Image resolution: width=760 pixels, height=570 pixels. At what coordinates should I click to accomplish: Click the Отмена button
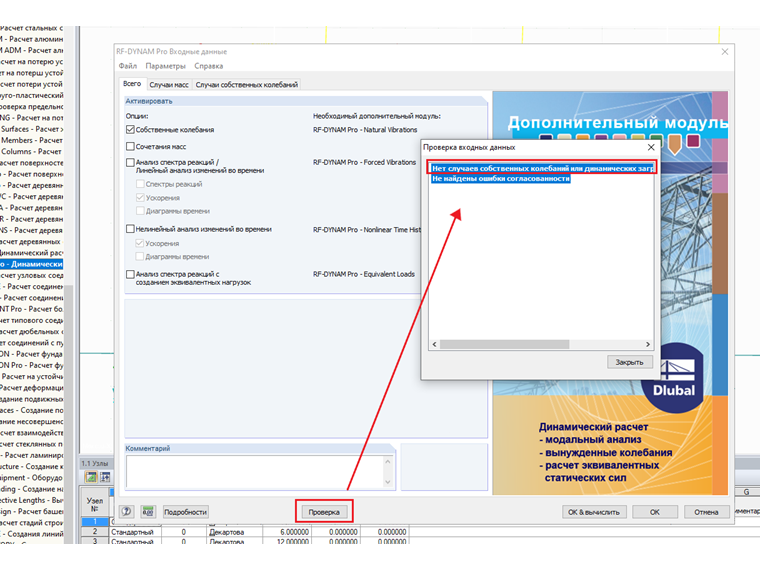pos(706,512)
